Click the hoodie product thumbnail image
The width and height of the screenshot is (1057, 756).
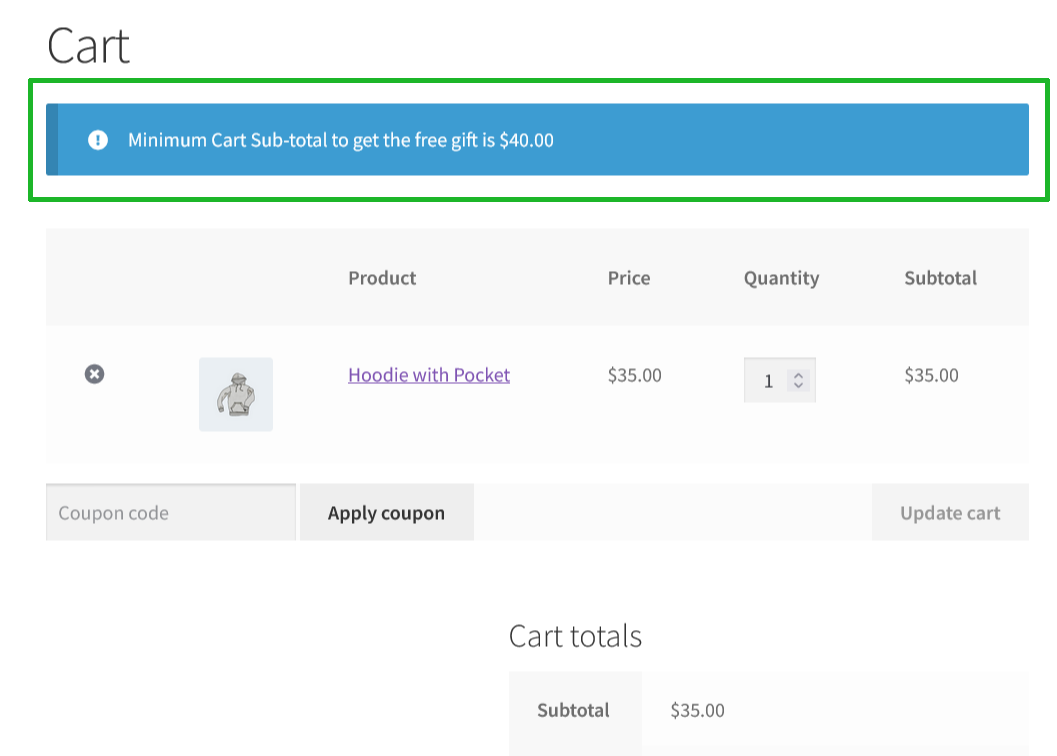coord(235,394)
